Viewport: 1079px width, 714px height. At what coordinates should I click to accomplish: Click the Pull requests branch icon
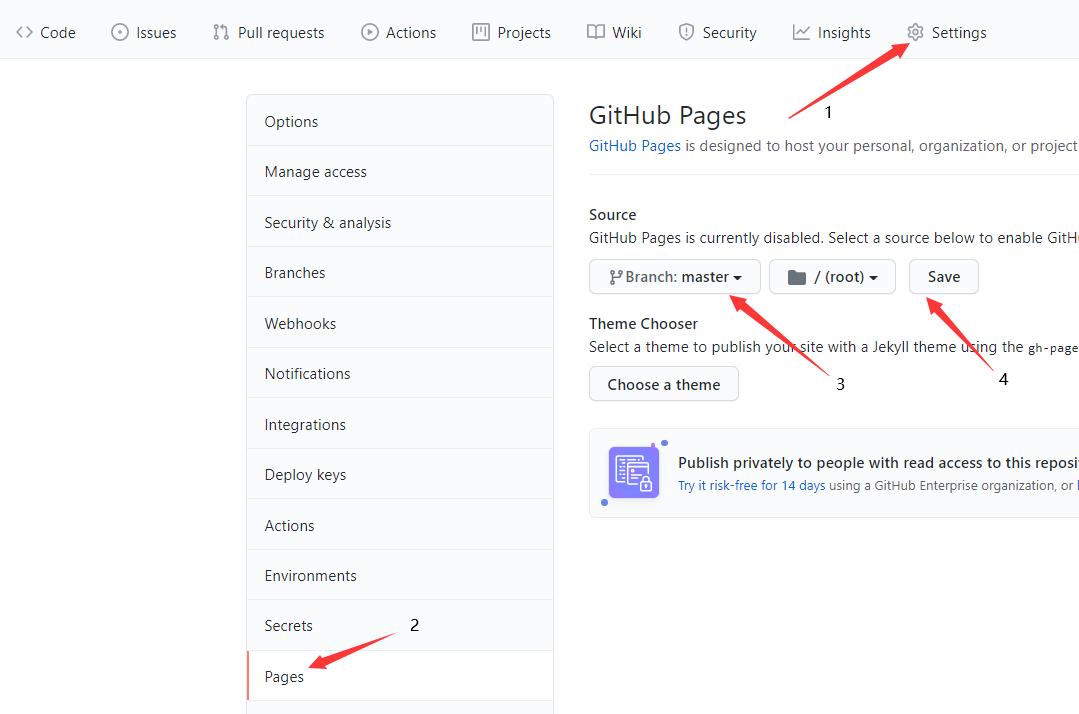(x=221, y=32)
